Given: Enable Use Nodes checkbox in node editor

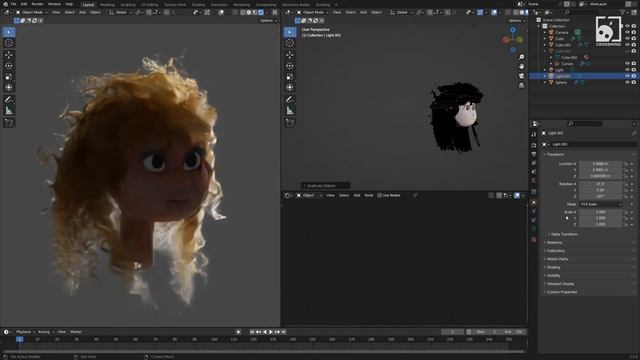Looking at the screenshot, I should [380, 196].
